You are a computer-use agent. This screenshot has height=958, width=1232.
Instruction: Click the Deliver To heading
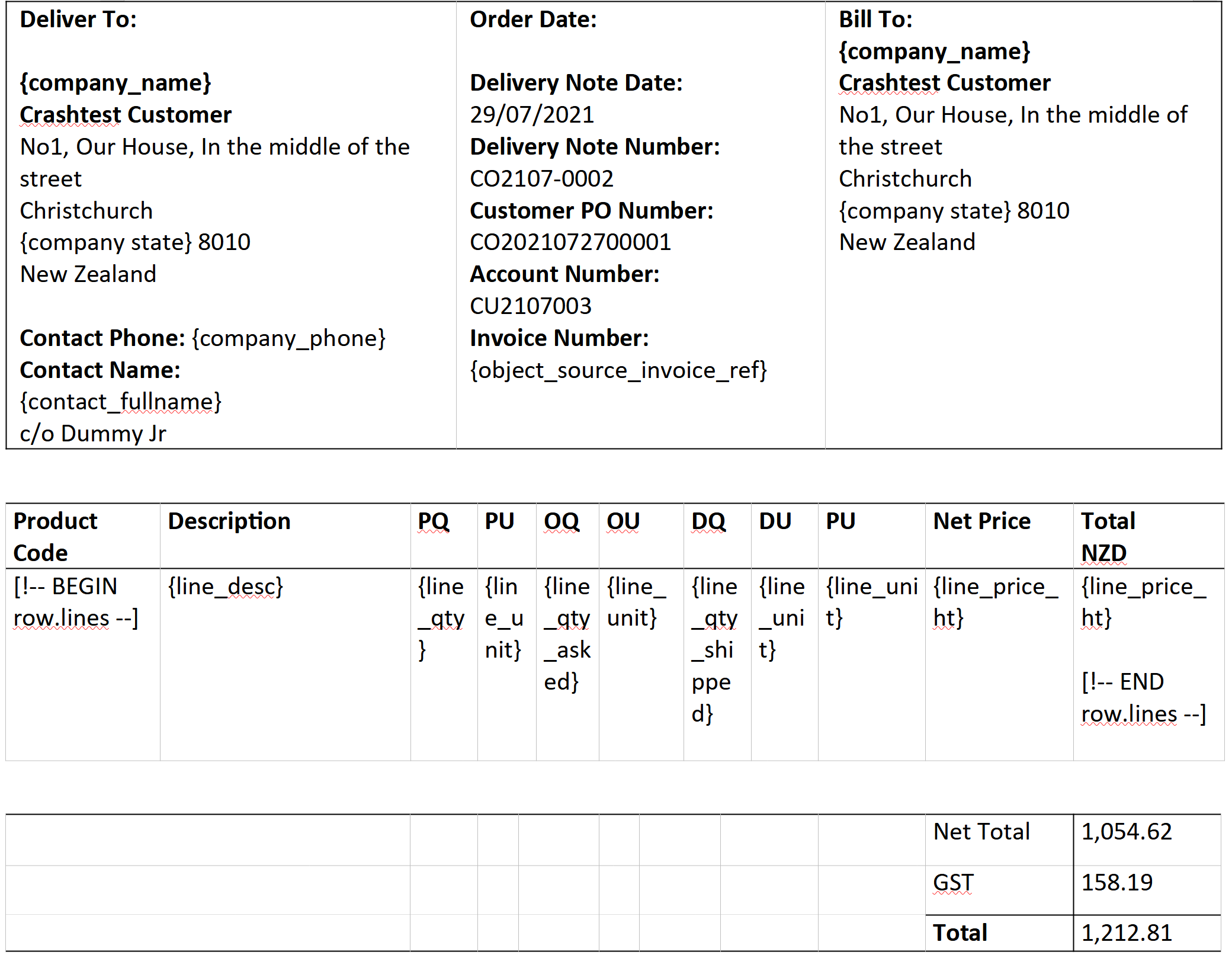(x=78, y=20)
